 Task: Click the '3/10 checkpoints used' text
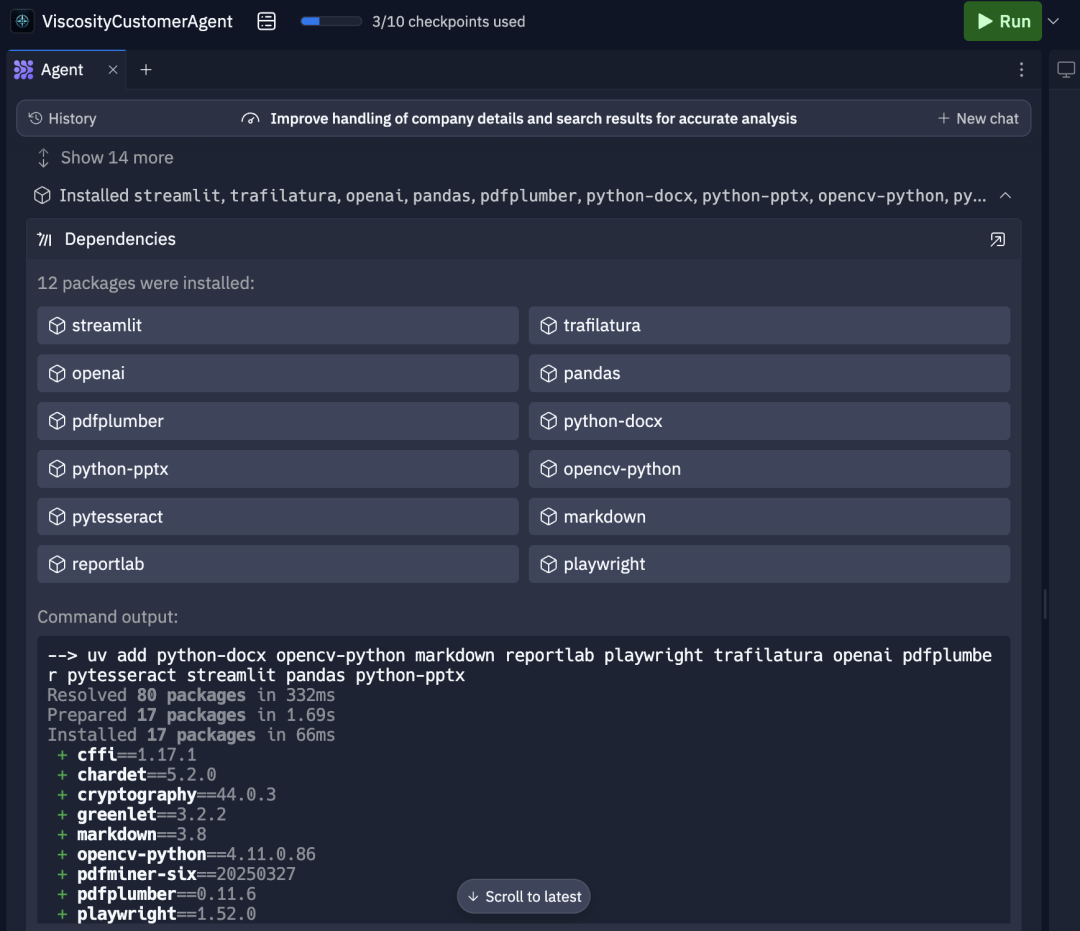pos(448,21)
